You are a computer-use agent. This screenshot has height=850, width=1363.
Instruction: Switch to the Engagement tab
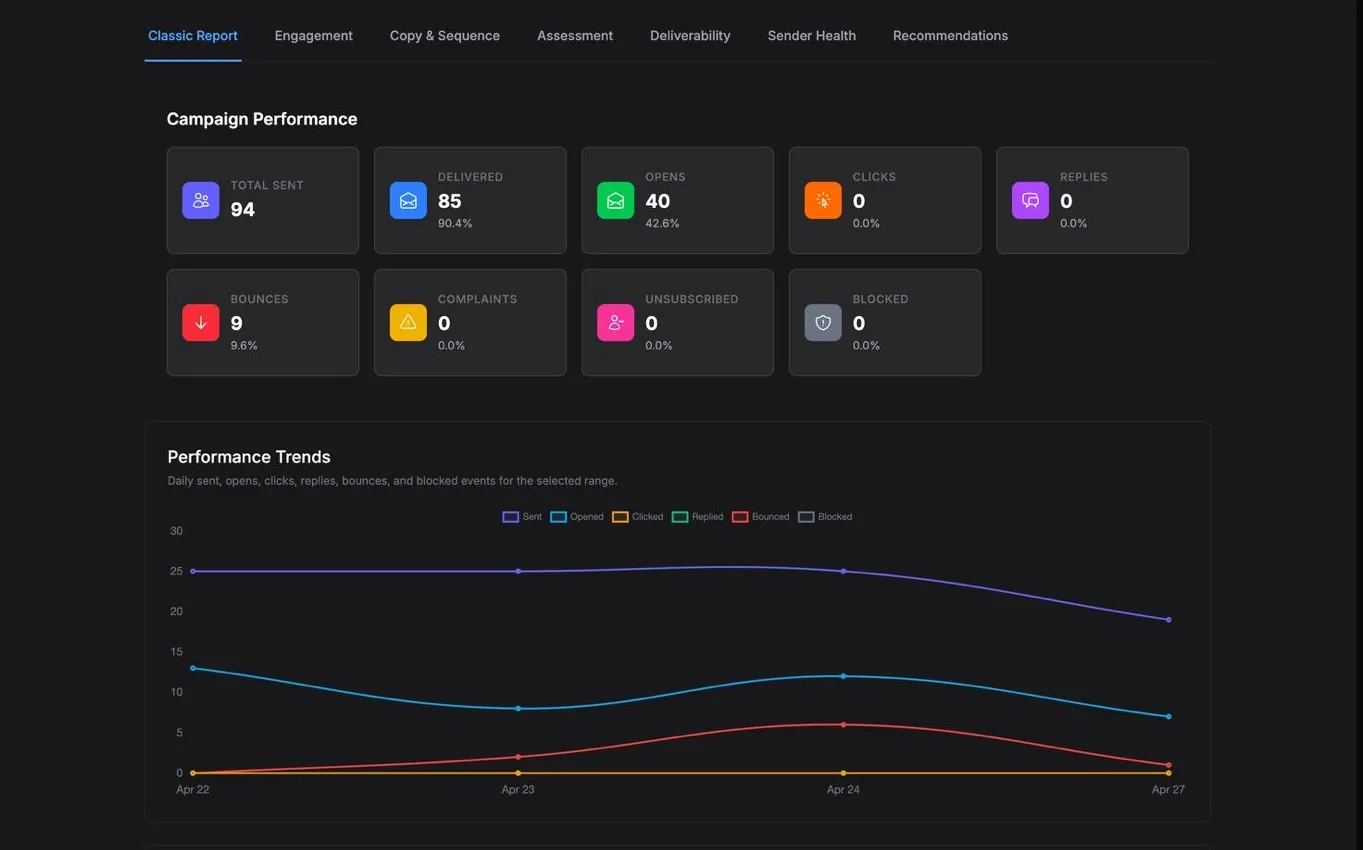tap(313, 36)
